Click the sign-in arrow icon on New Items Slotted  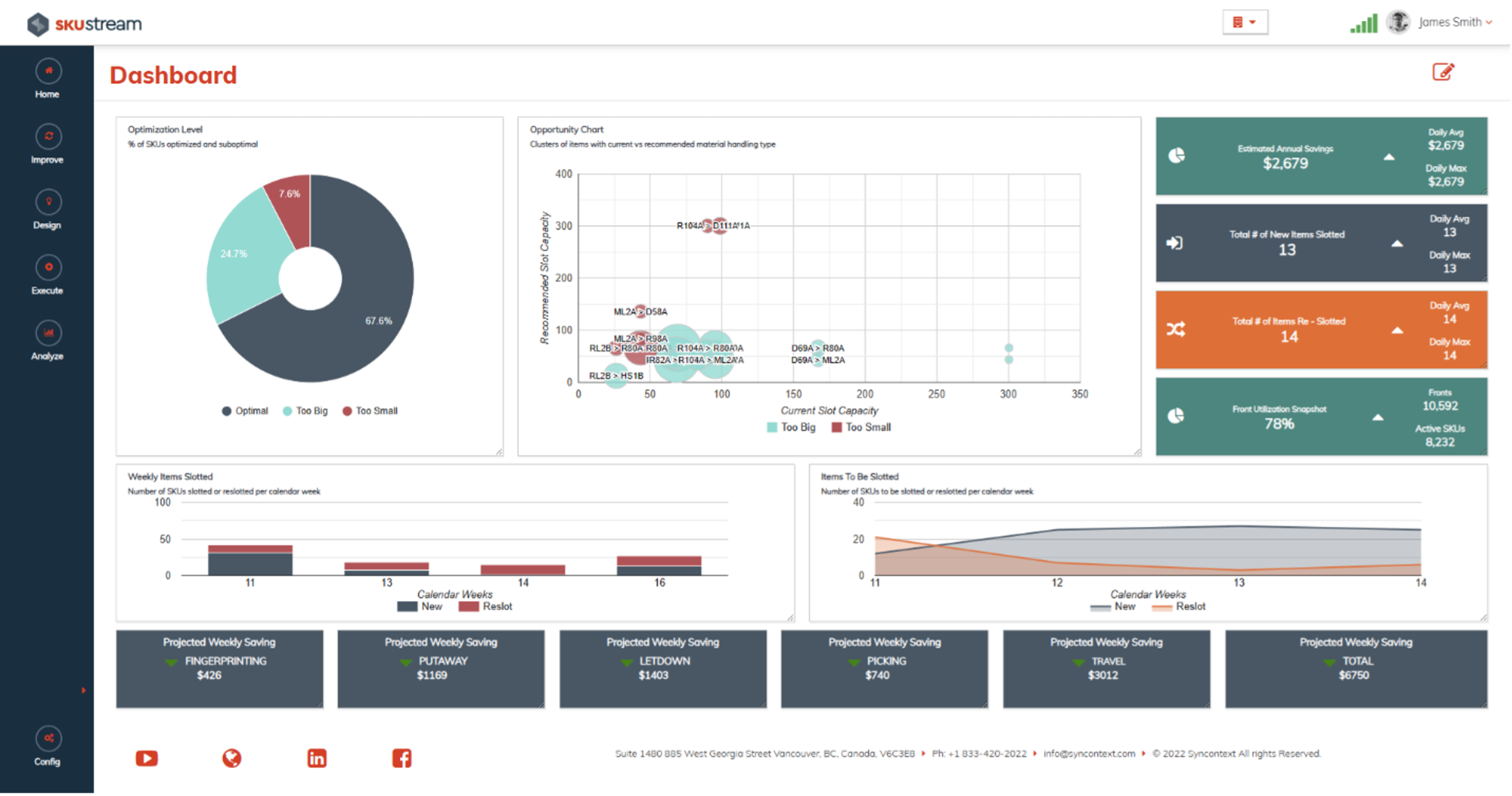[x=1175, y=243]
